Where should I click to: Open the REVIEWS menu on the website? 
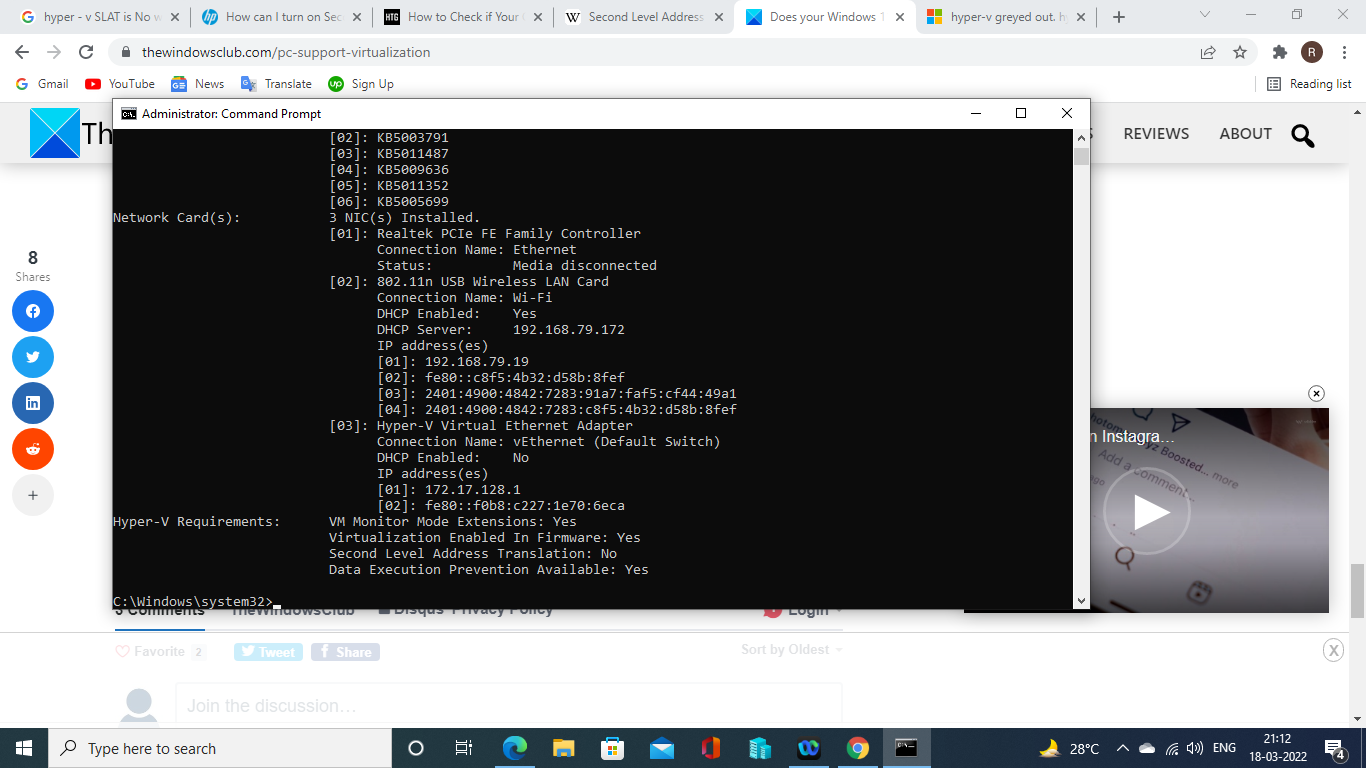pos(1156,133)
